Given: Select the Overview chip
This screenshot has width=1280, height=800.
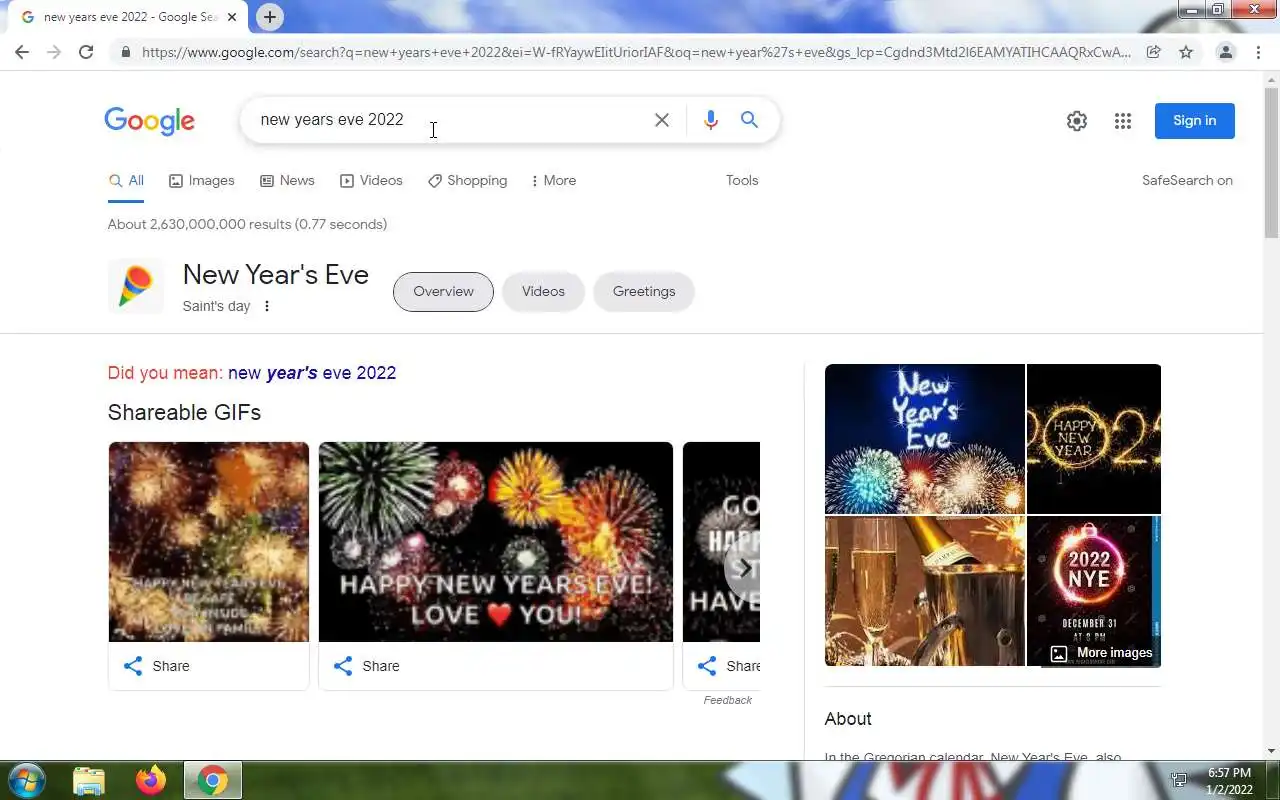Looking at the screenshot, I should point(443,292).
